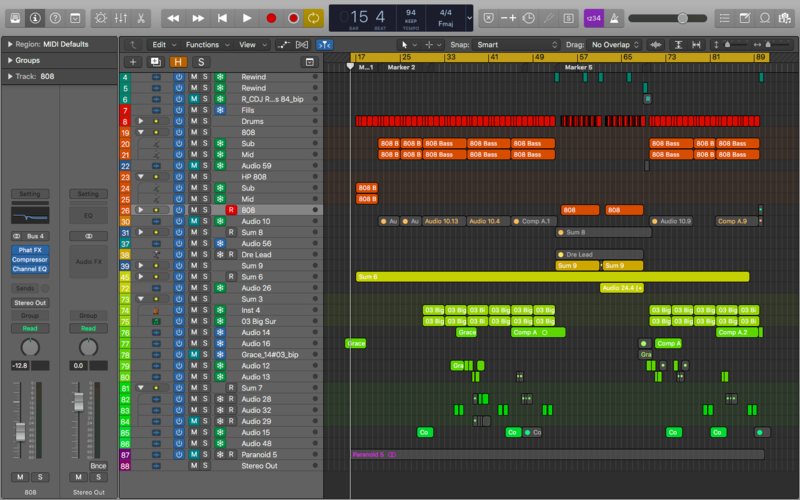Open the Note Pad icon
Screen dimensions: 800x500
[x=746, y=18]
